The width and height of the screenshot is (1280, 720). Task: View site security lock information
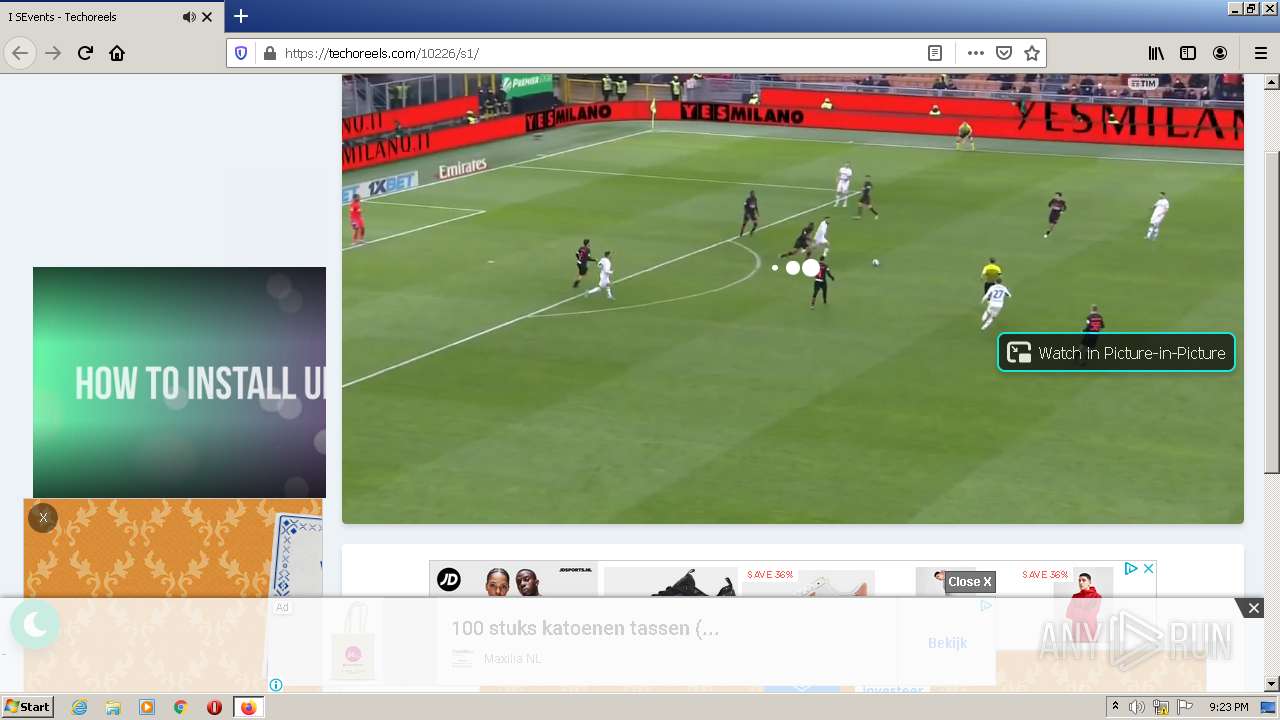click(x=268, y=53)
